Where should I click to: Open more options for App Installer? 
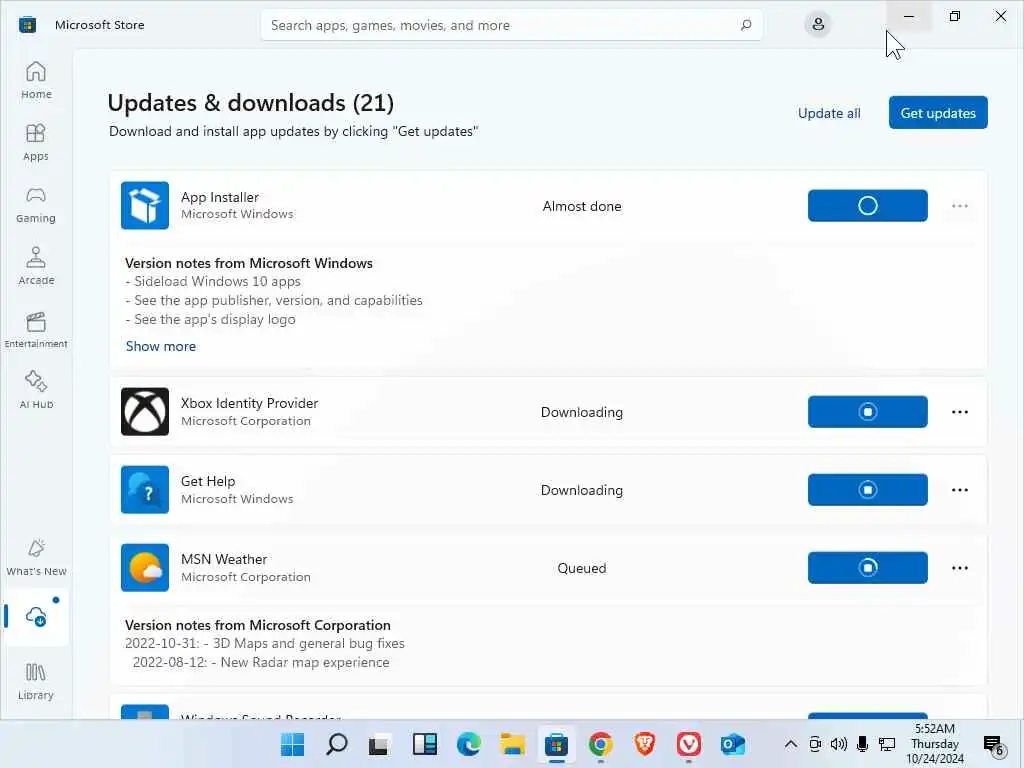coord(959,206)
